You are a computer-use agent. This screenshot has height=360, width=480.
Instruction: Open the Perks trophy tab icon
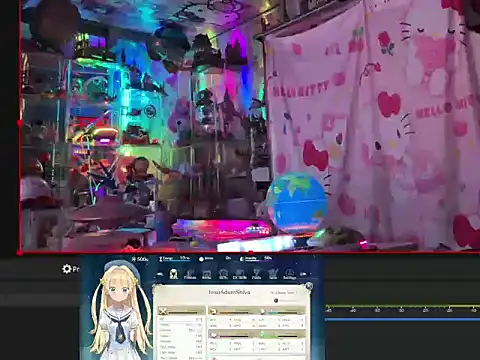(256, 274)
